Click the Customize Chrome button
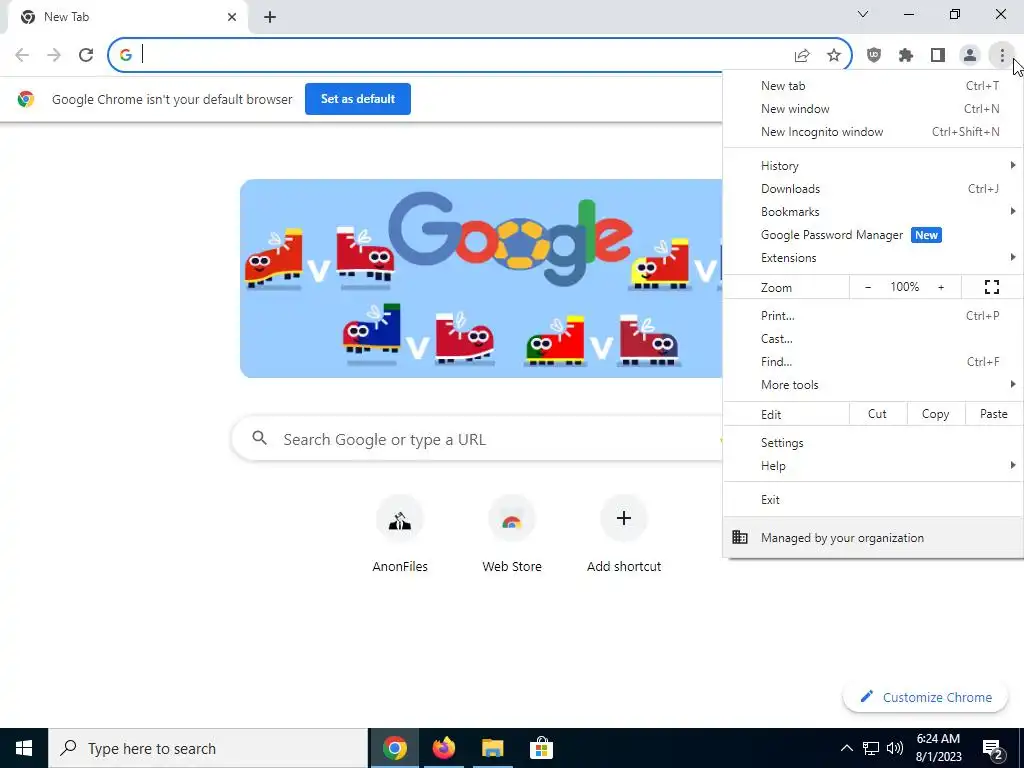This screenshot has width=1024, height=768. click(927, 697)
